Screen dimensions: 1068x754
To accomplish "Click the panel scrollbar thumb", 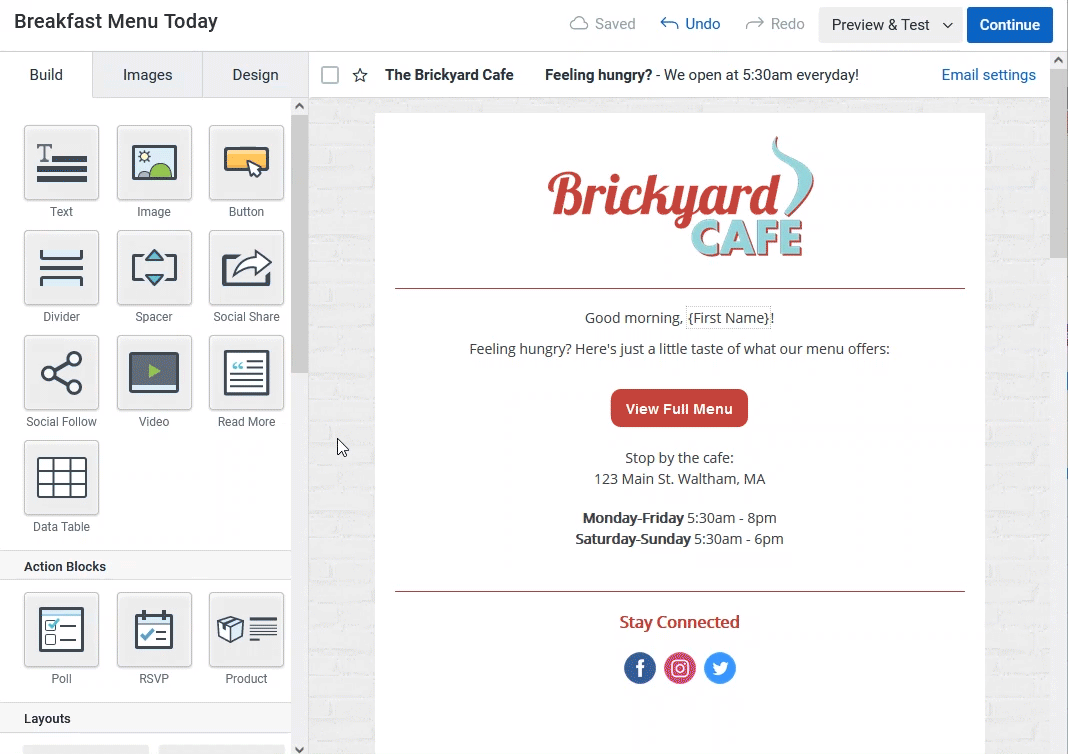I will tap(299, 244).
